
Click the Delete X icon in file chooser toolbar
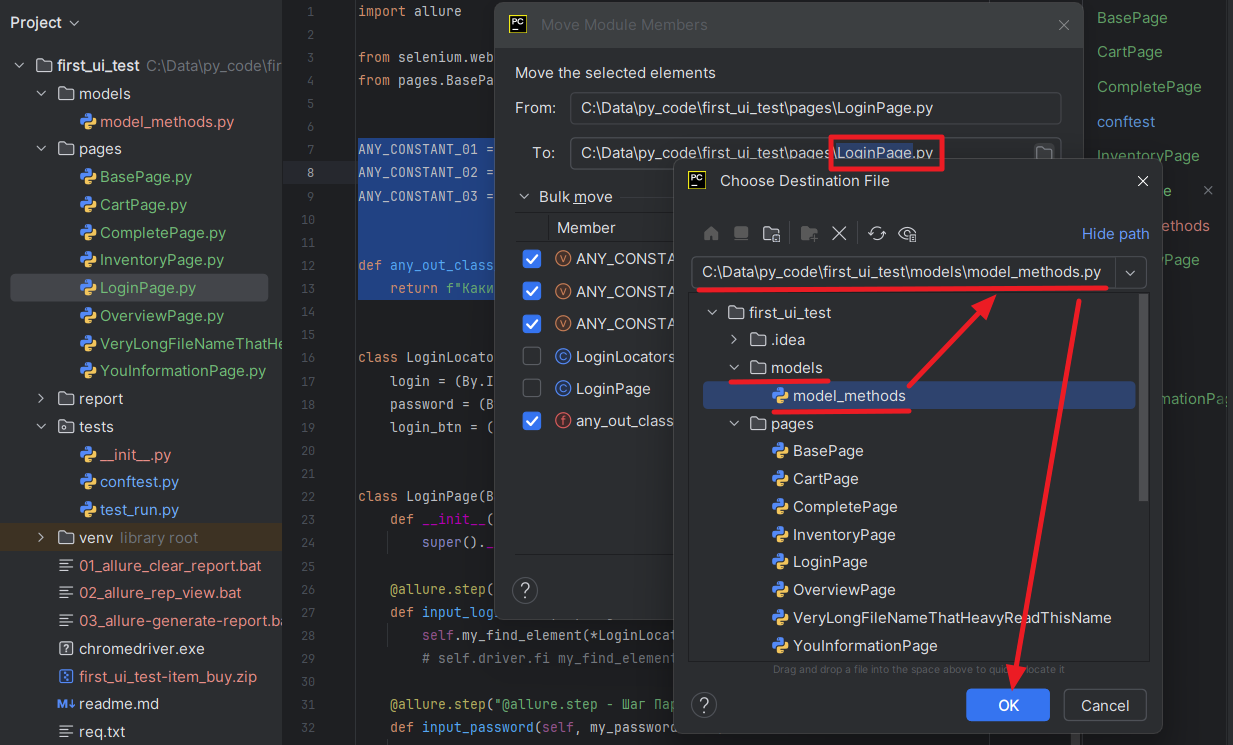[839, 233]
